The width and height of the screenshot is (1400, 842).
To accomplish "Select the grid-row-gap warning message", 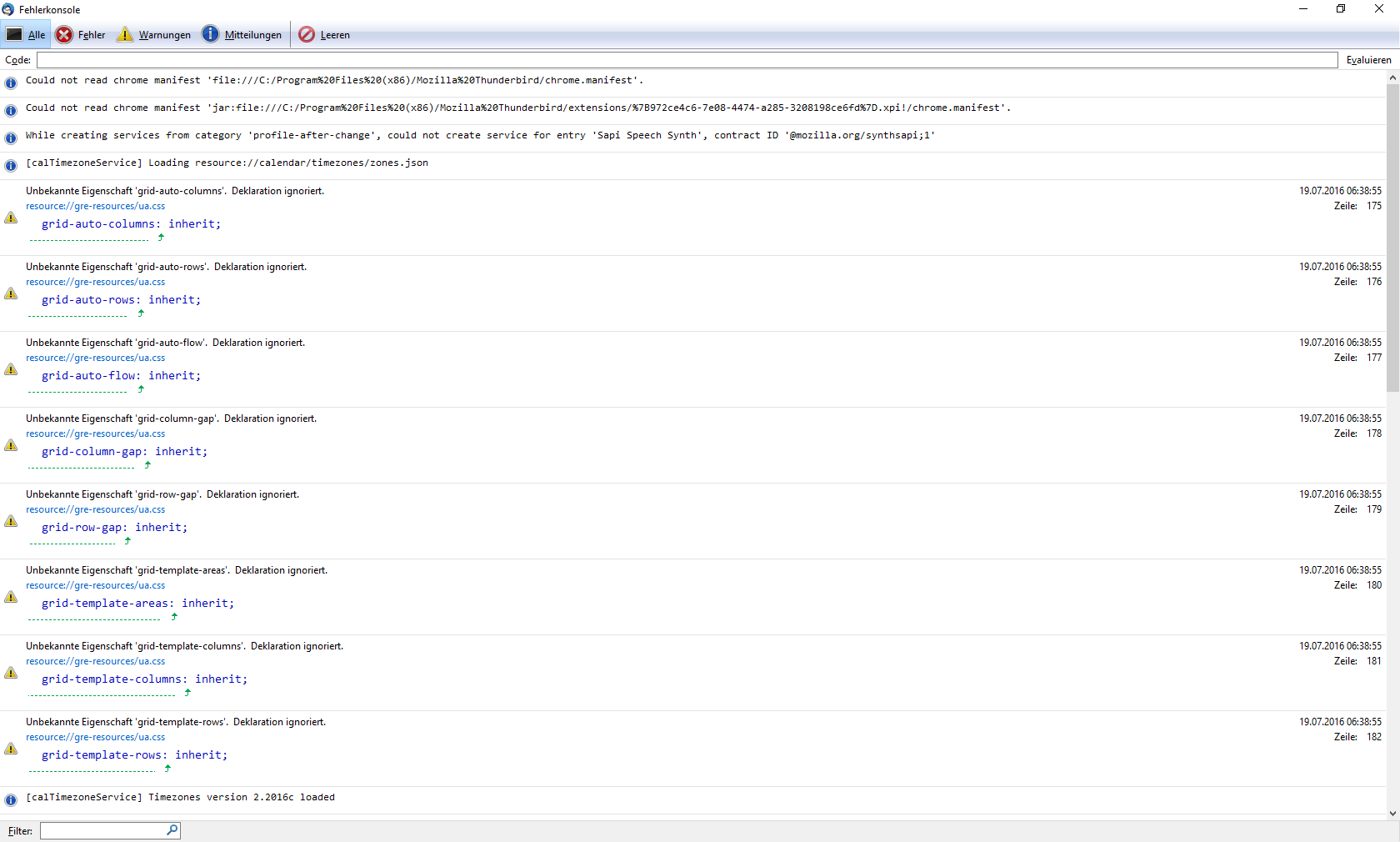I will click(x=692, y=521).
